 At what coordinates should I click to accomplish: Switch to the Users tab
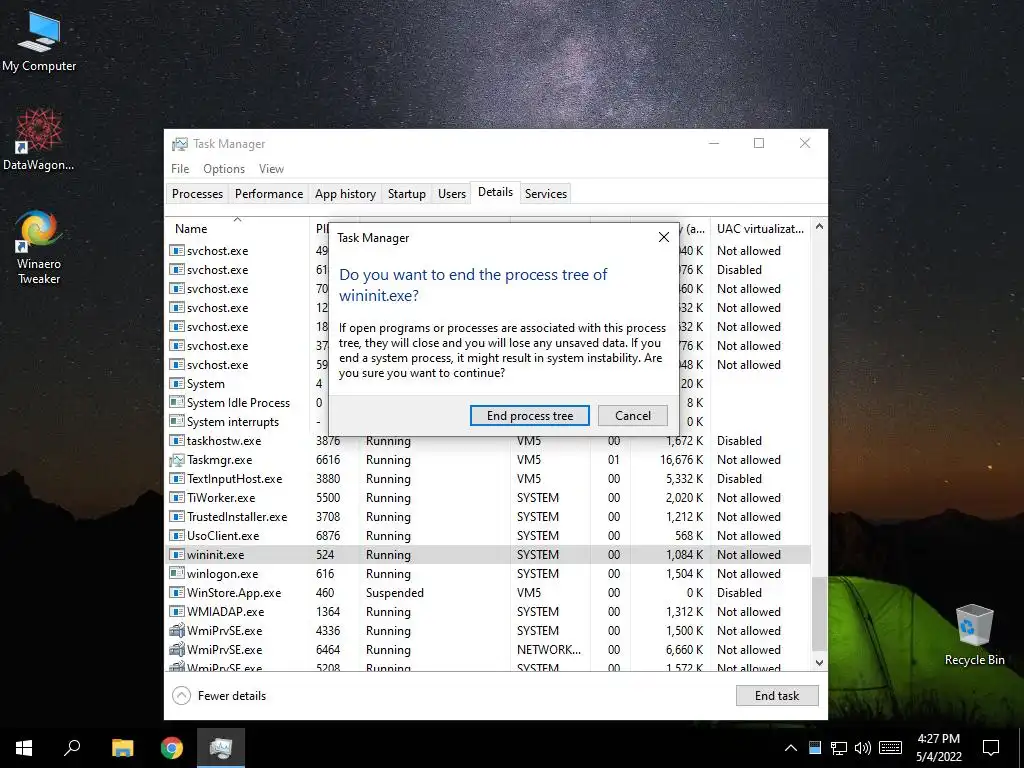click(452, 194)
